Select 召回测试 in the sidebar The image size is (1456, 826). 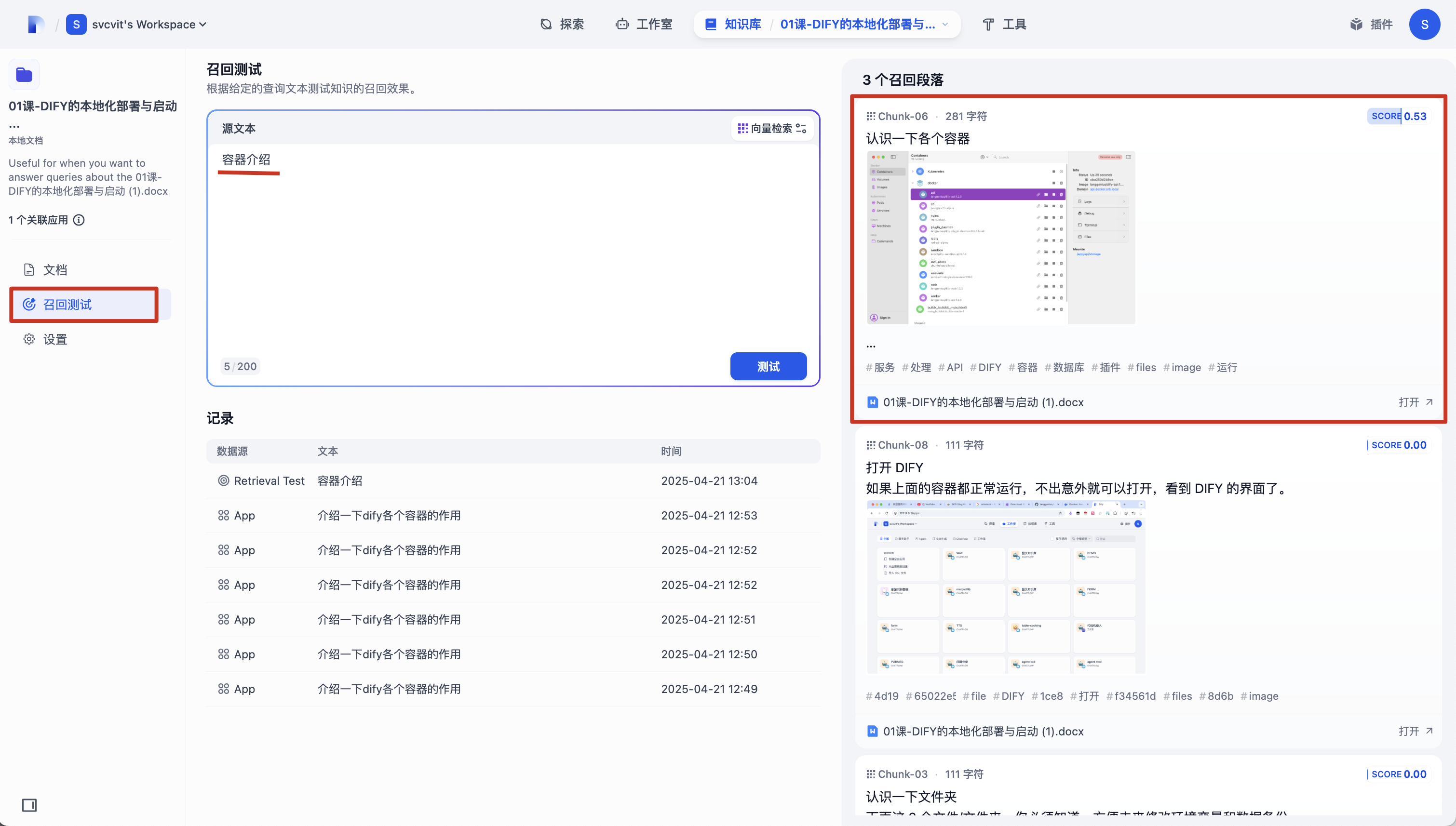(x=90, y=305)
